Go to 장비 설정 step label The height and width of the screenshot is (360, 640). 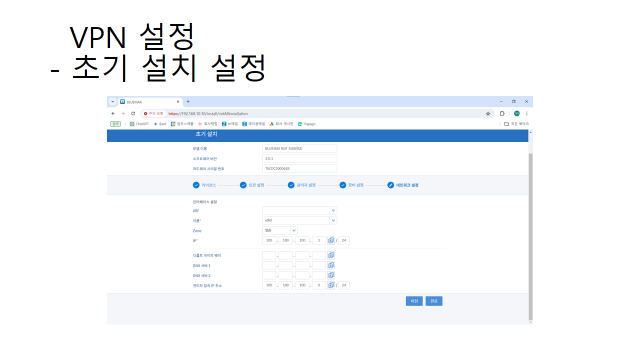click(x=356, y=185)
